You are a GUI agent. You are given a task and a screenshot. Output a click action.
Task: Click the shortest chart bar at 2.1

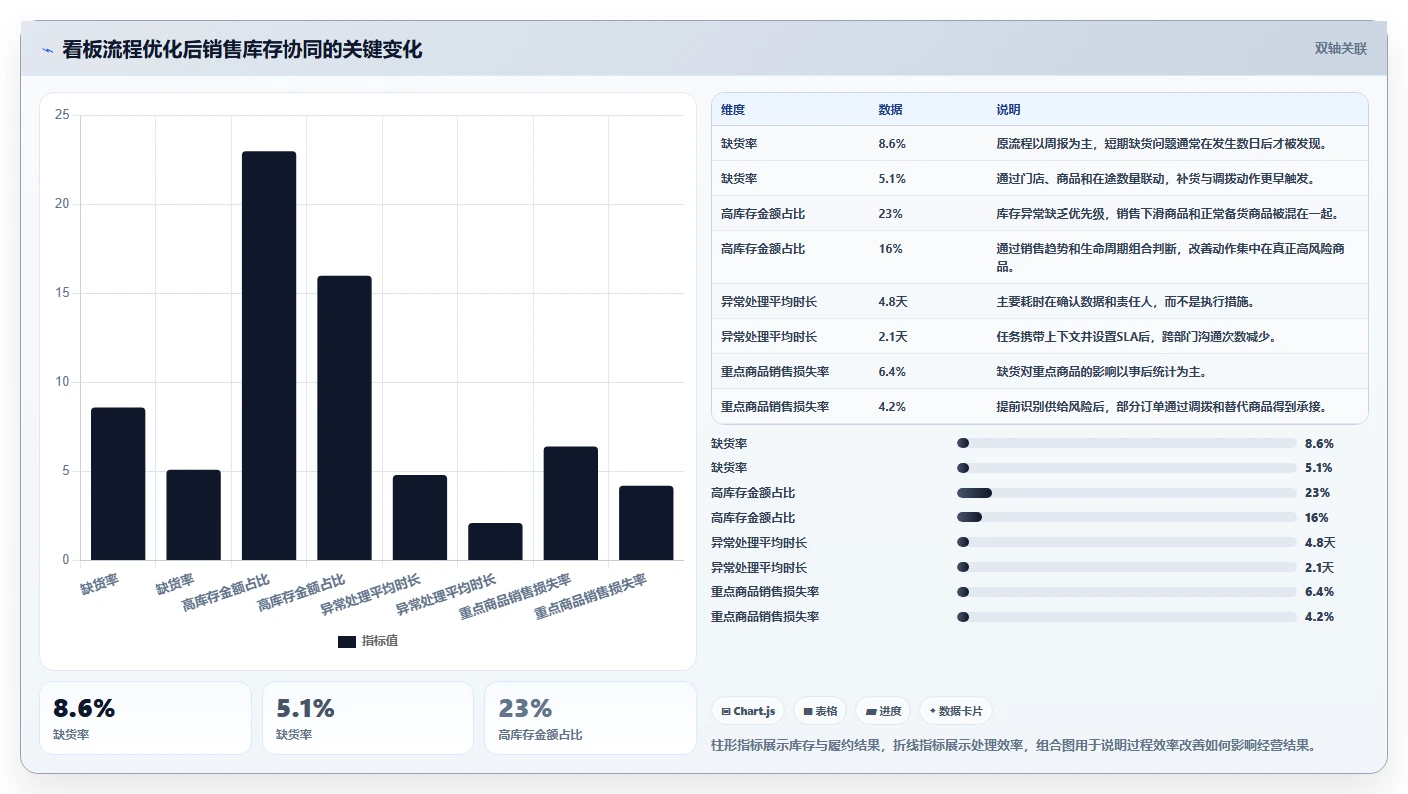(495, 541)
